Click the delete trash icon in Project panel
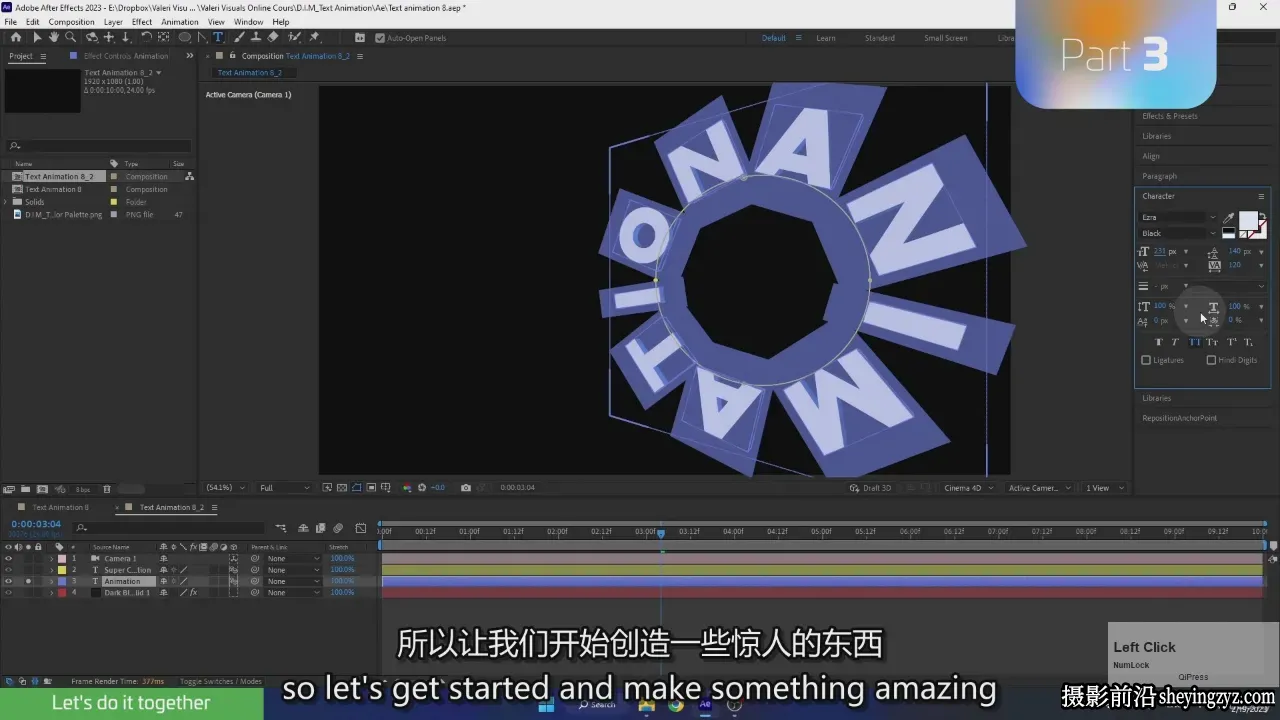 107,489
